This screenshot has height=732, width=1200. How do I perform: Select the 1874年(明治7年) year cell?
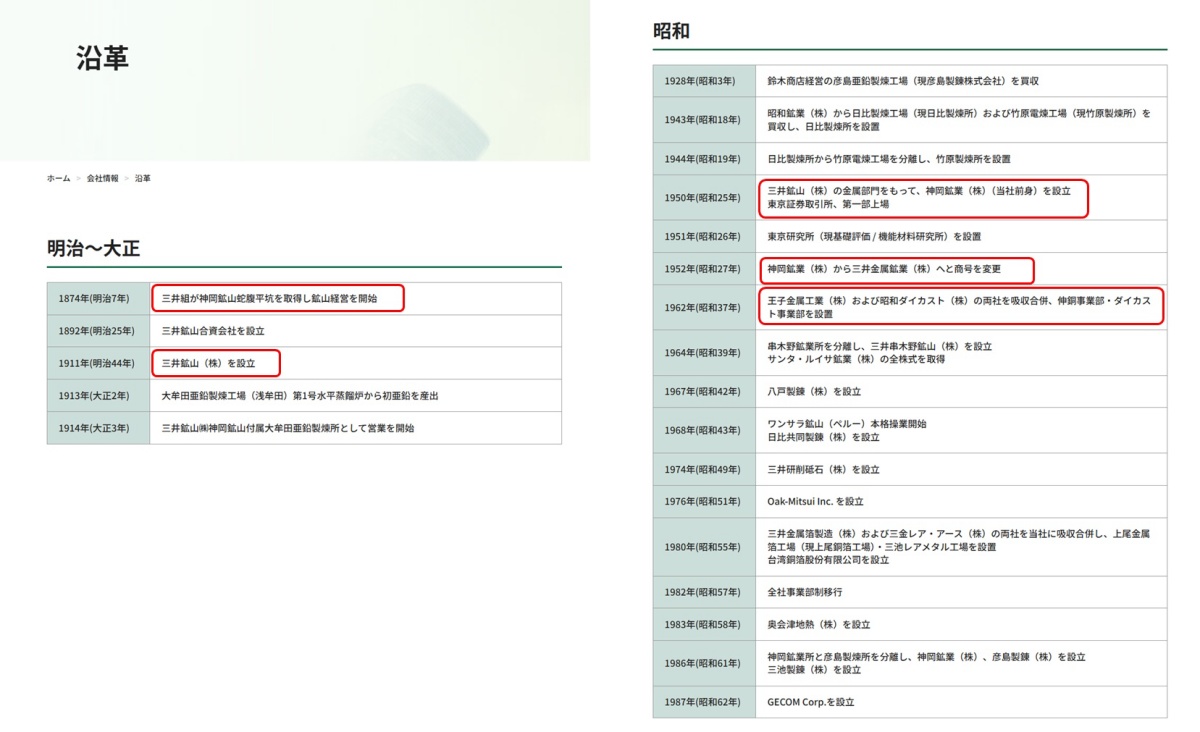tap(98, 299)
